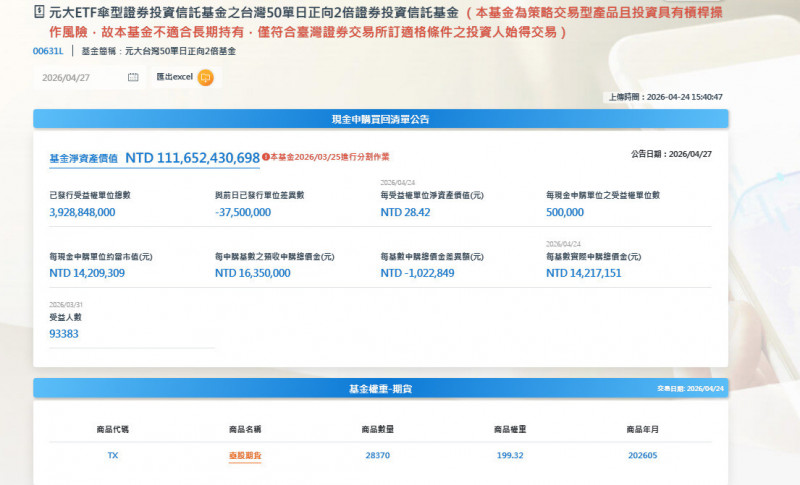Open the 臺股期貨 product name link
800x485 pixels.
tap(245, 455)
